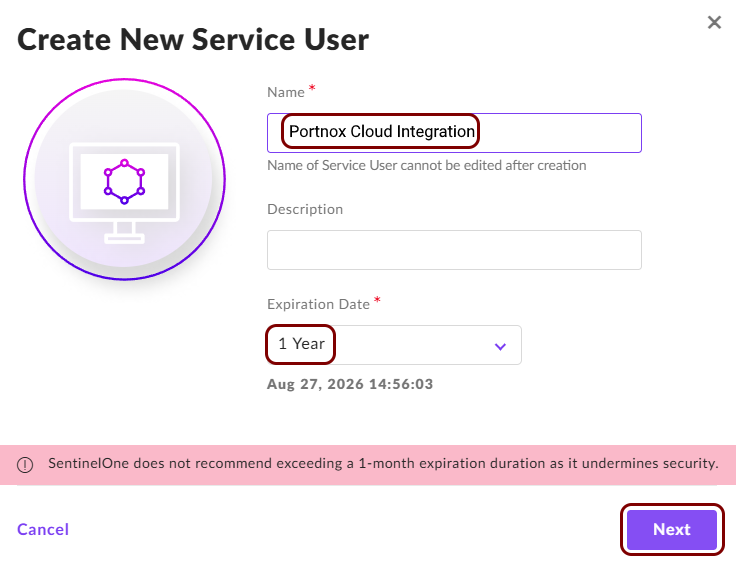Click the Expiration Date label
This screenshot has width=736, height=562.
click(x=319, y=304)
